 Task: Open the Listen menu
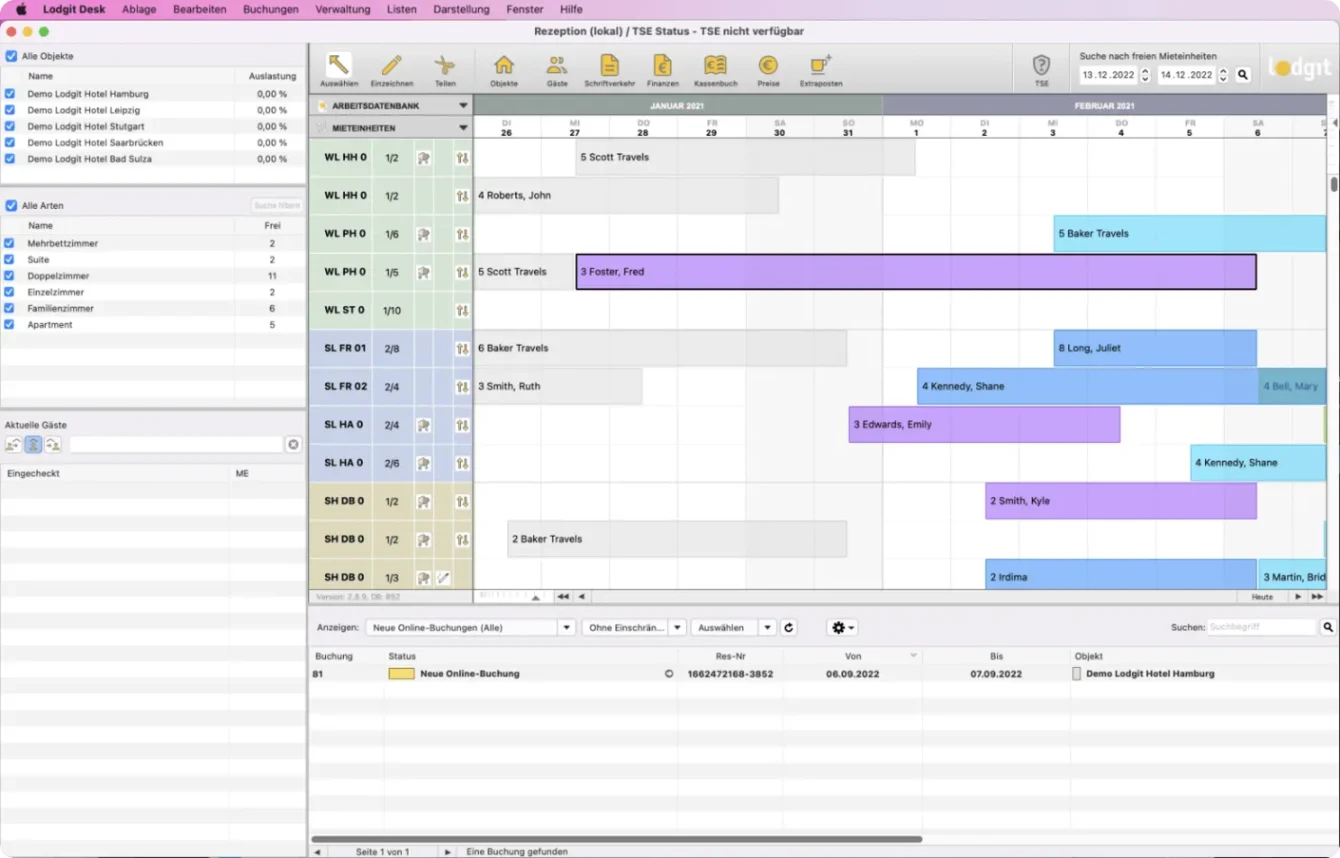402,9
